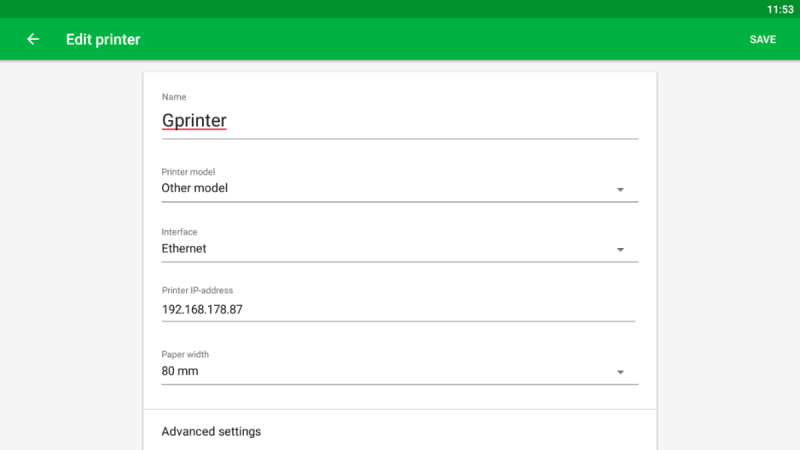Focus the Printer IP-address input field
The height and width of the screenshot is (450, 800).
[x=398, y=309]
